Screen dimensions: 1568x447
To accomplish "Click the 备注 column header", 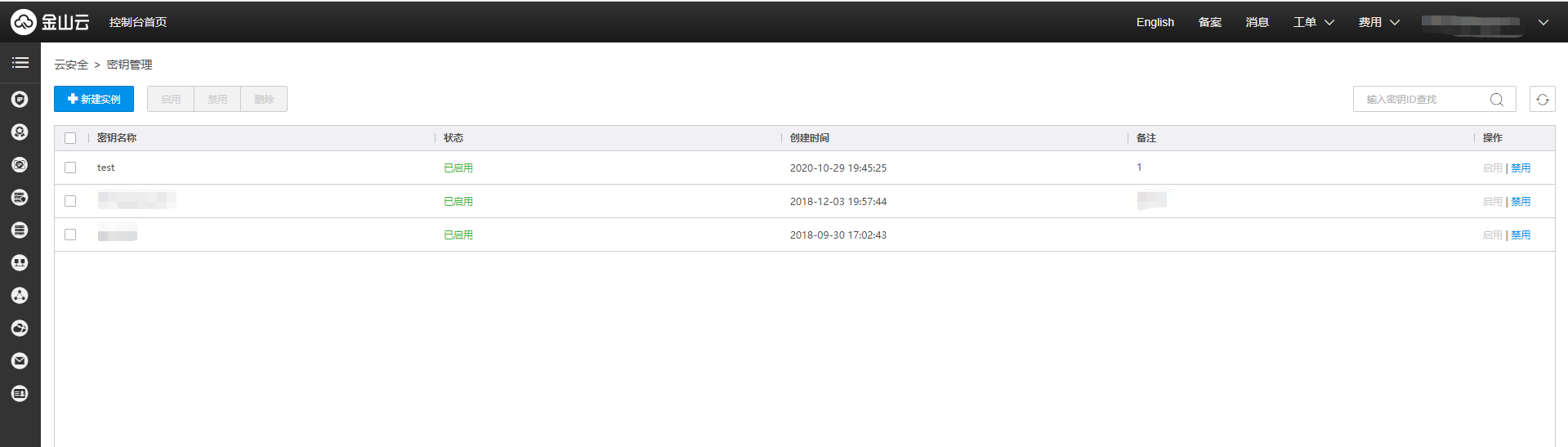I will [x=1146, y=138].
